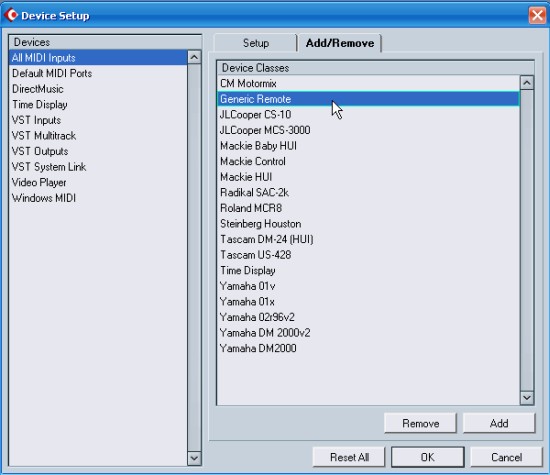This screenshot has height=475, width=550.
Task: Click the Add button
Action: tap(499, 423)
